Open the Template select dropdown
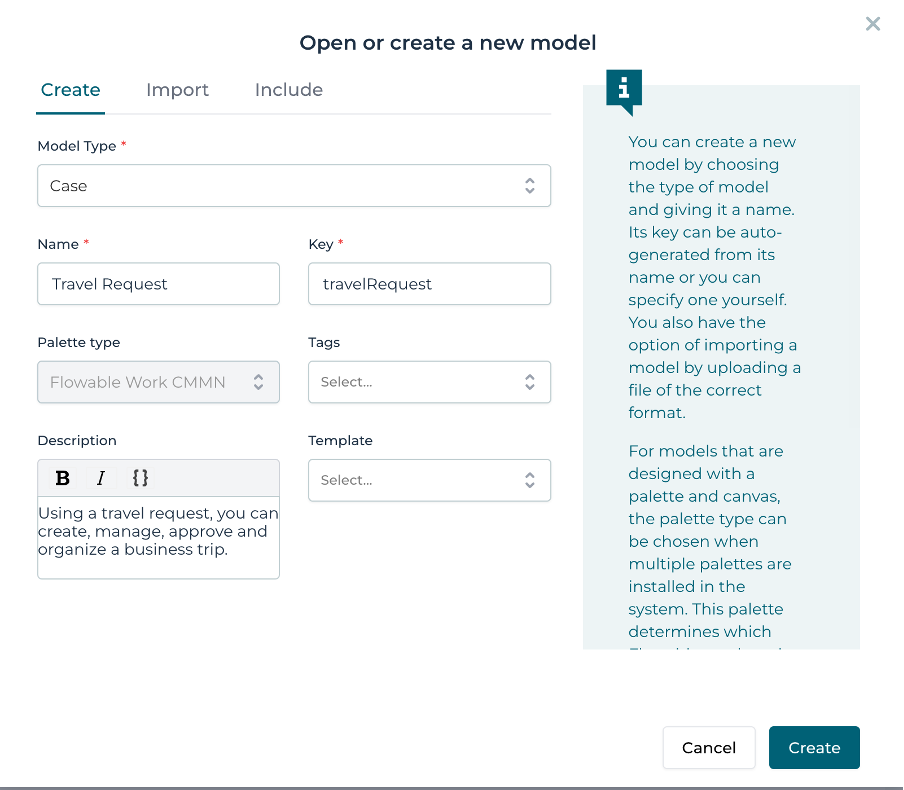The height and width of the screenshot is (790, 904). (429, 480)
